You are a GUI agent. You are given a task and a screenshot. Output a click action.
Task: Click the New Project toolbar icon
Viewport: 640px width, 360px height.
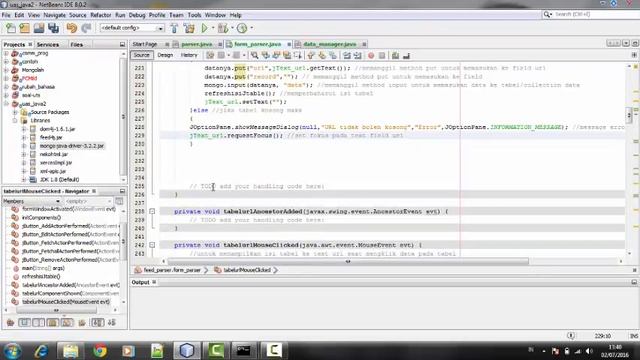coord(25,28)
